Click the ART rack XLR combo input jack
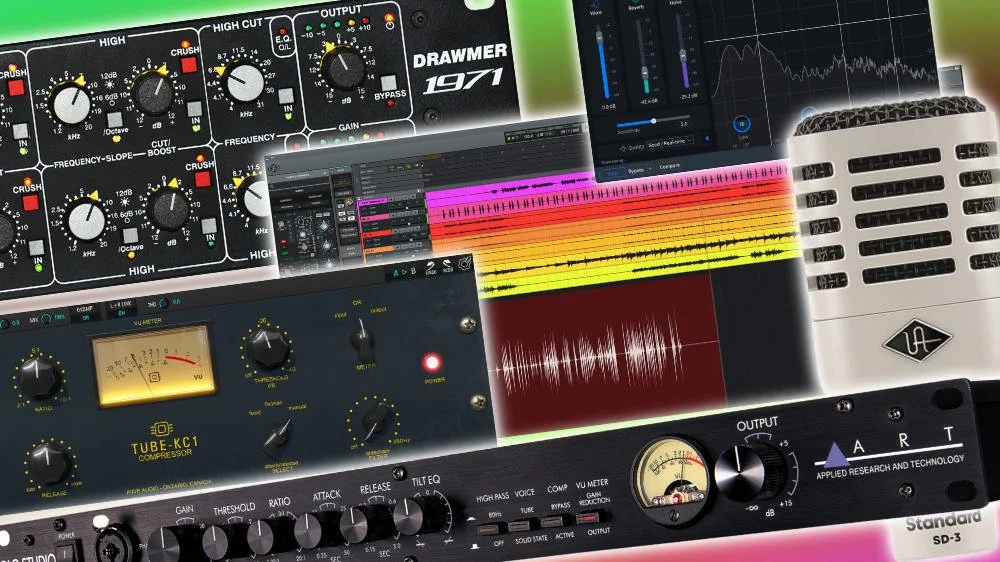 114,546
